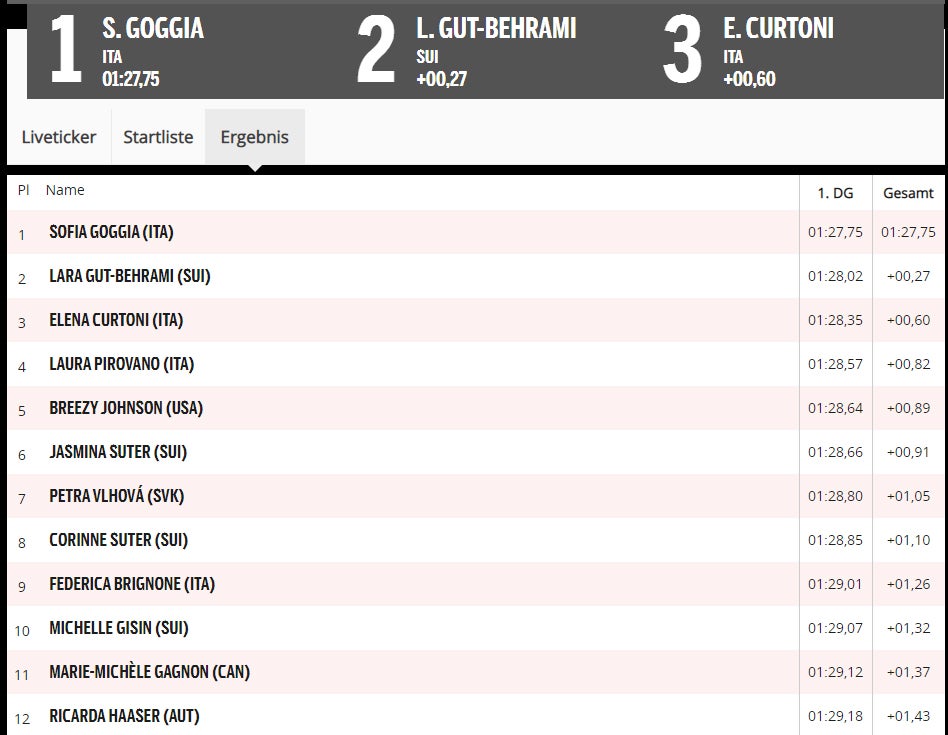
Task: Click the 1. DG column header
Action: click(x=834, y=194)
